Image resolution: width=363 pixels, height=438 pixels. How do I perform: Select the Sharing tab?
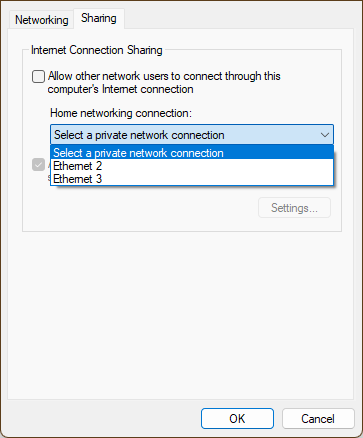(x=99, y=18)
